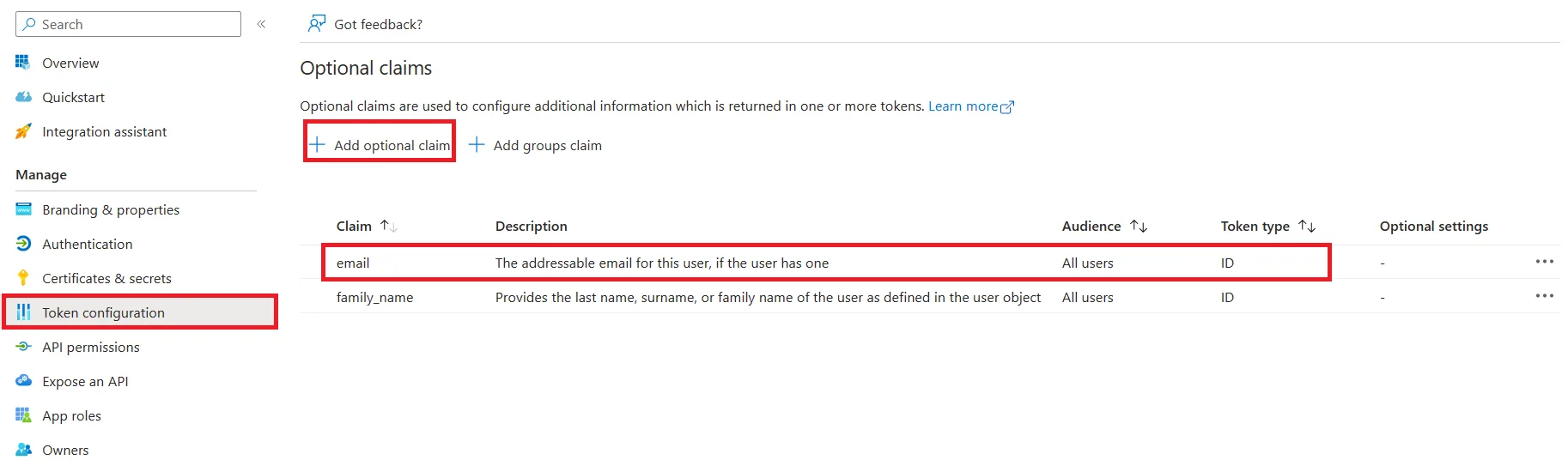
Task: Open API permissions
Action: (x=91, y=347)
